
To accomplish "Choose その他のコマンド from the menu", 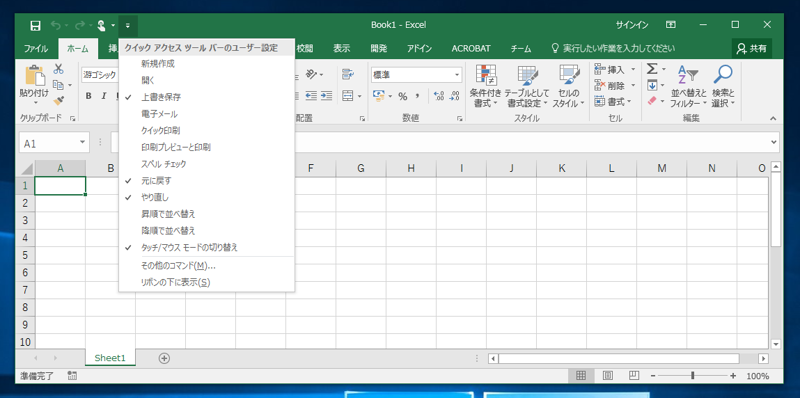I will pyautogui.click(x=207, y=266).
